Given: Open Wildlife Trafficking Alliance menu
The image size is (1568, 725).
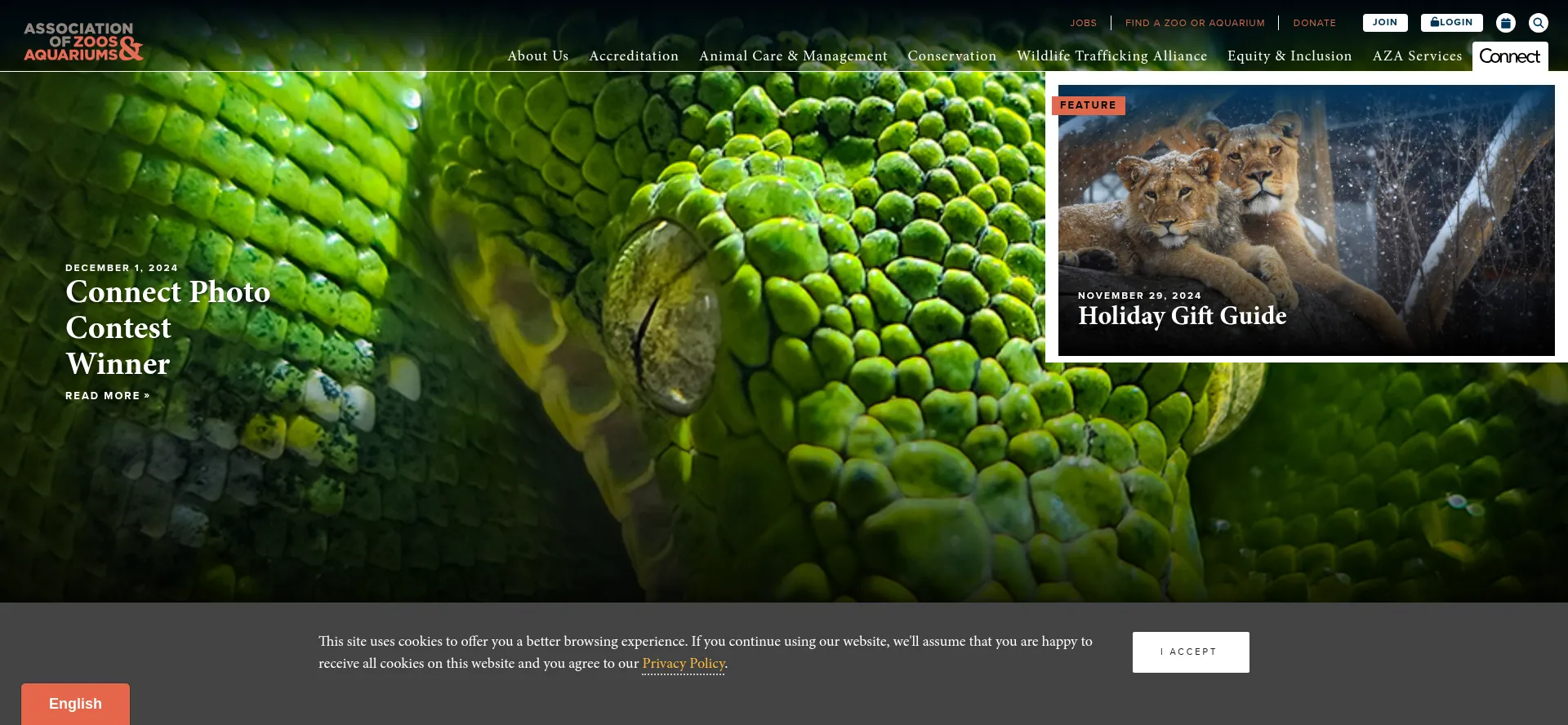Looking at the screenshot, I should (1111, 56).
